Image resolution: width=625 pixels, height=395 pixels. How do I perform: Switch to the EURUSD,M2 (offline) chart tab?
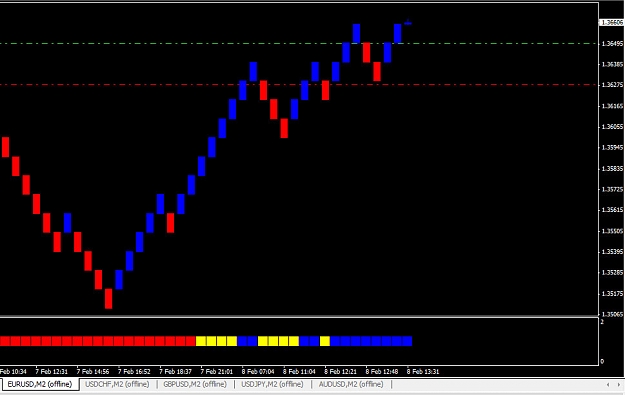[x=40, y=384]
